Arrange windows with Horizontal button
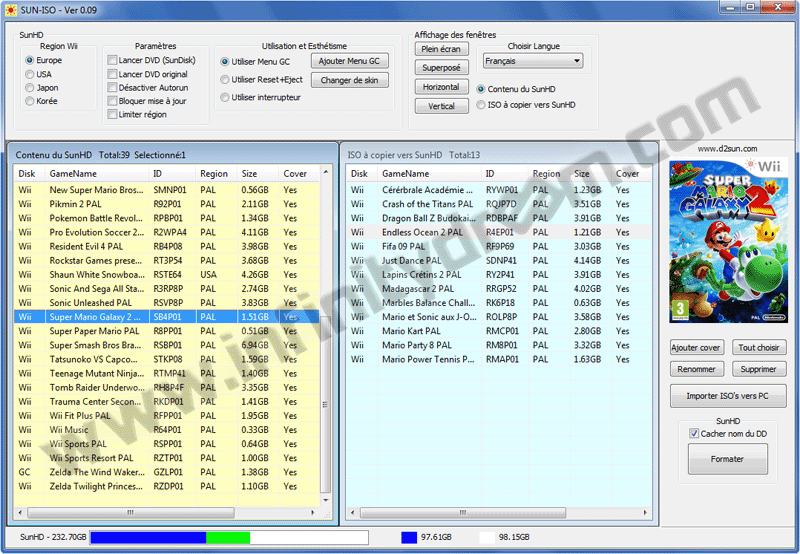 coord(441,87)
